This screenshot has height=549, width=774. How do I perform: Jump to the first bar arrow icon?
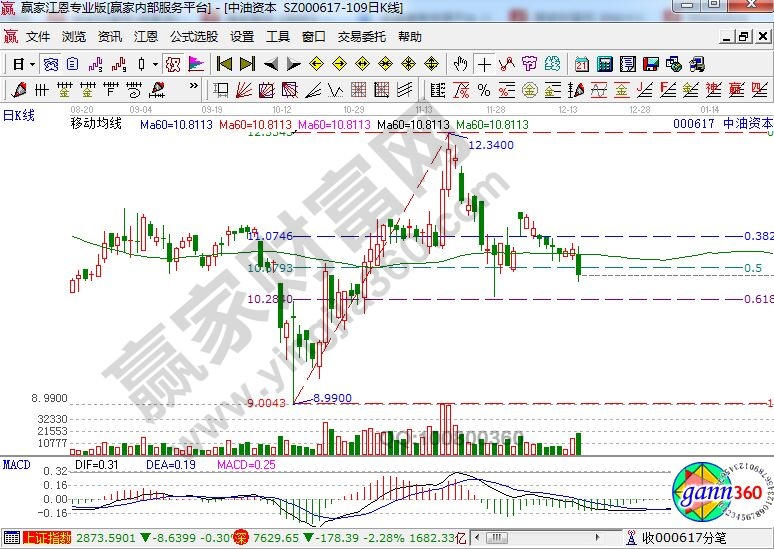coord(224,64)
